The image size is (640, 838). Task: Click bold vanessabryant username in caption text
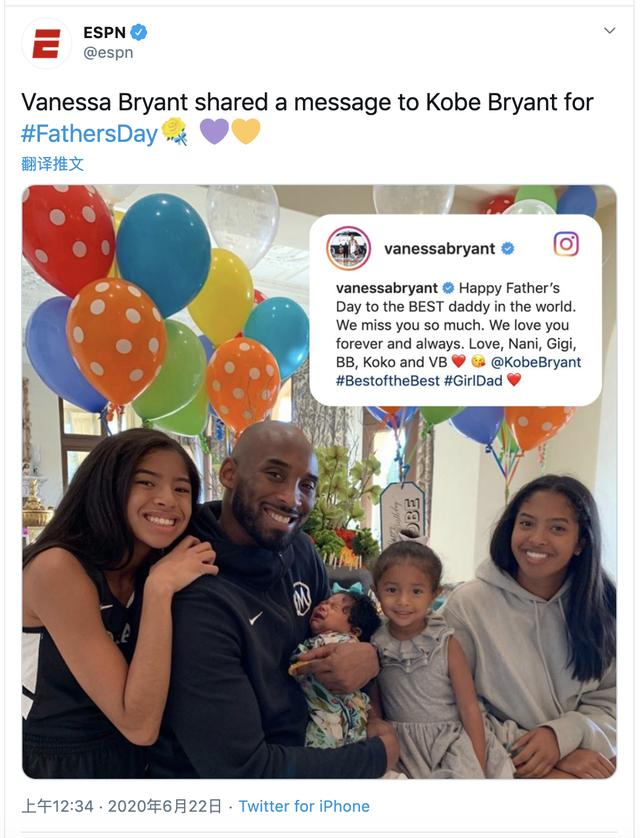click(387, 288)
